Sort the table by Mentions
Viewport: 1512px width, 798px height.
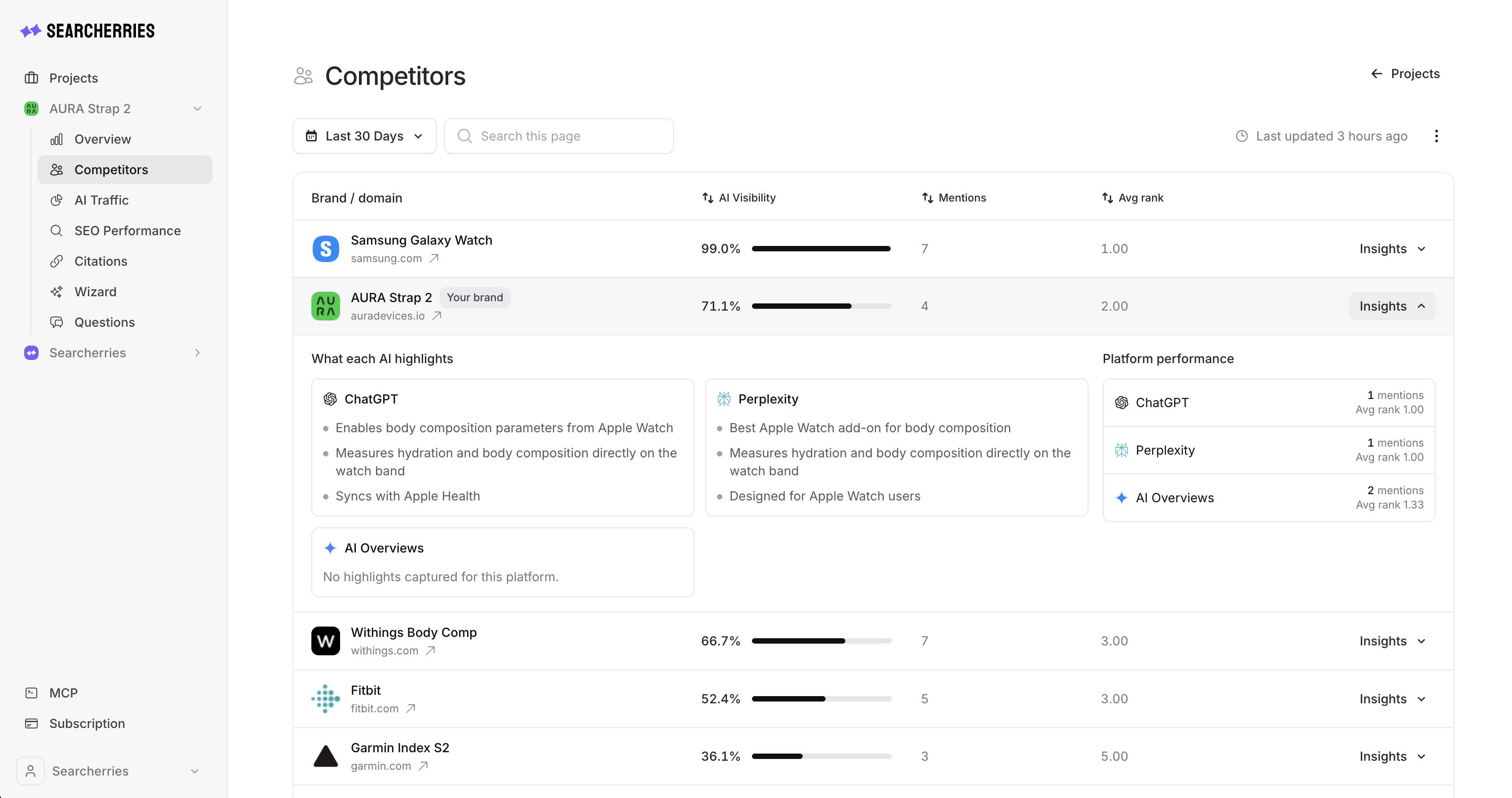tap(954, 198)
